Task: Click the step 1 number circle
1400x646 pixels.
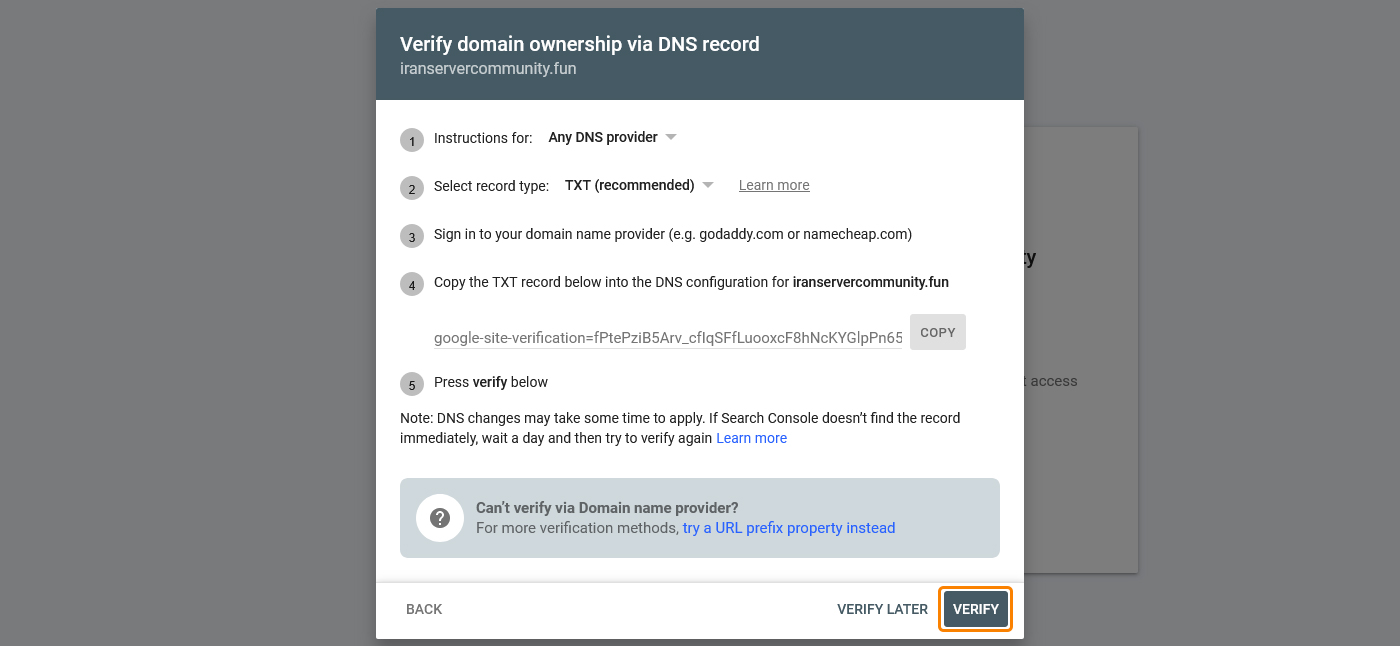Action: (412, 140)
